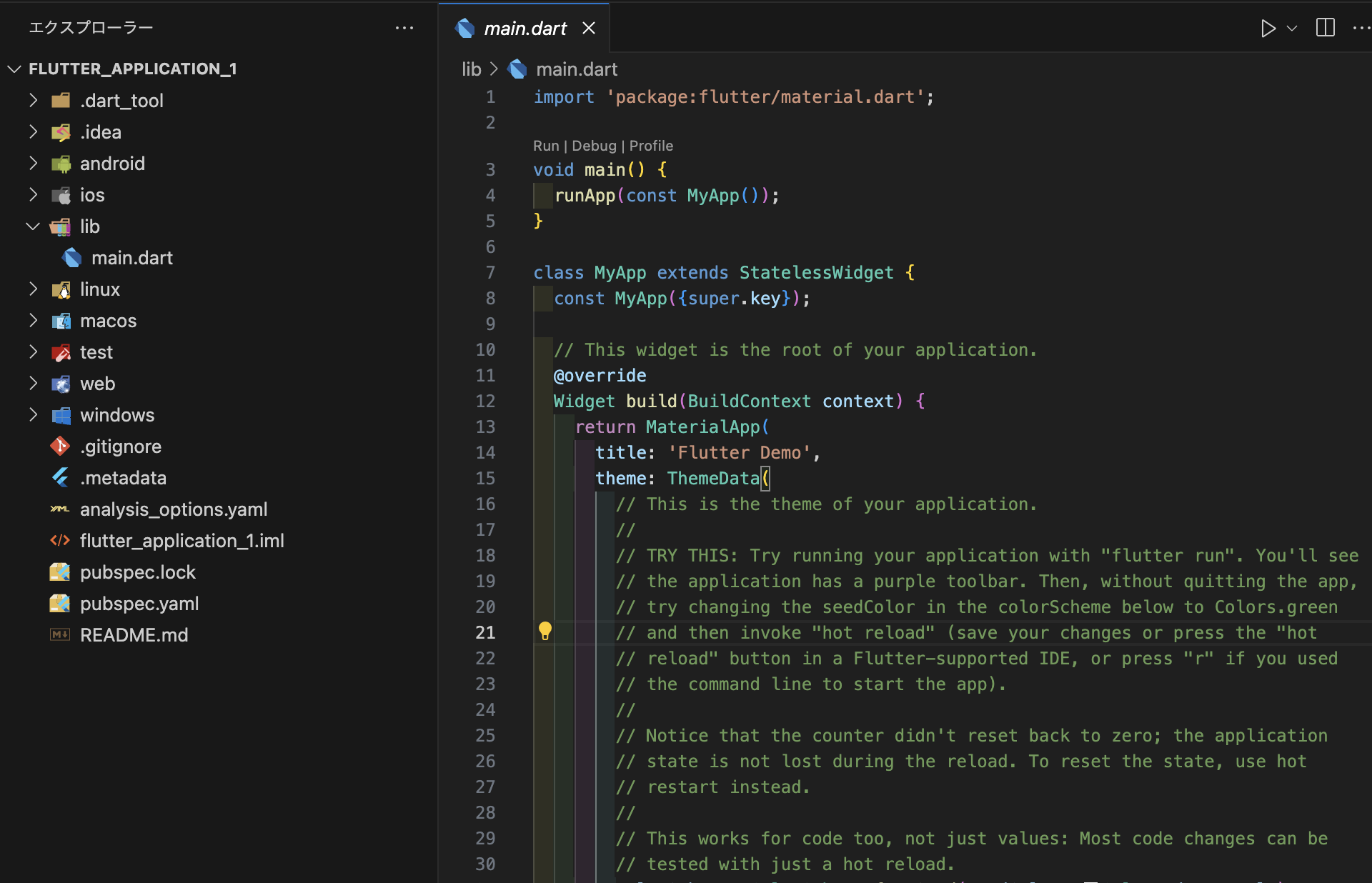The width and height of the screenshot is (1372, 883).
Task: Close the main.dart tab
Action: click(x=589, y=29)
